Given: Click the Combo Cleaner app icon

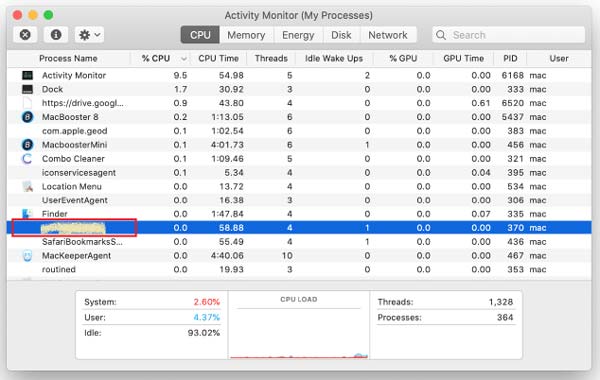Looking at the screenshot, I should [27, 158].
